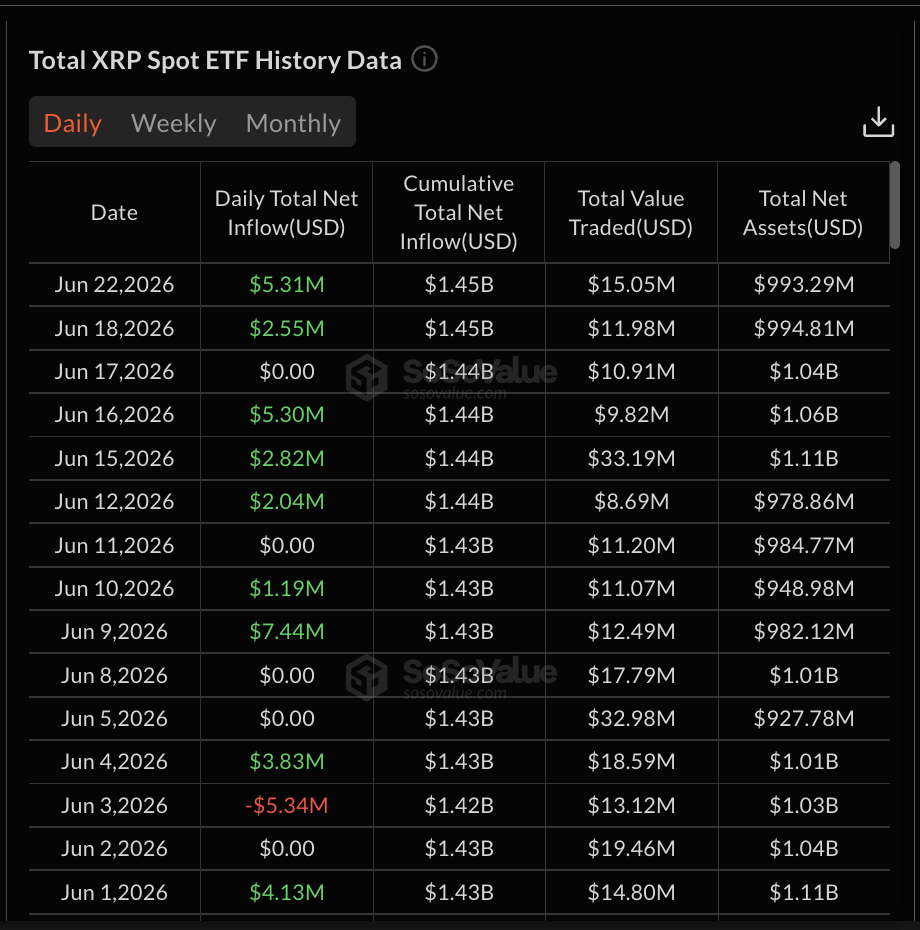Click the $5.30M net inflow value
Viewport: 920px width, 930px height.
click(286, 415)
